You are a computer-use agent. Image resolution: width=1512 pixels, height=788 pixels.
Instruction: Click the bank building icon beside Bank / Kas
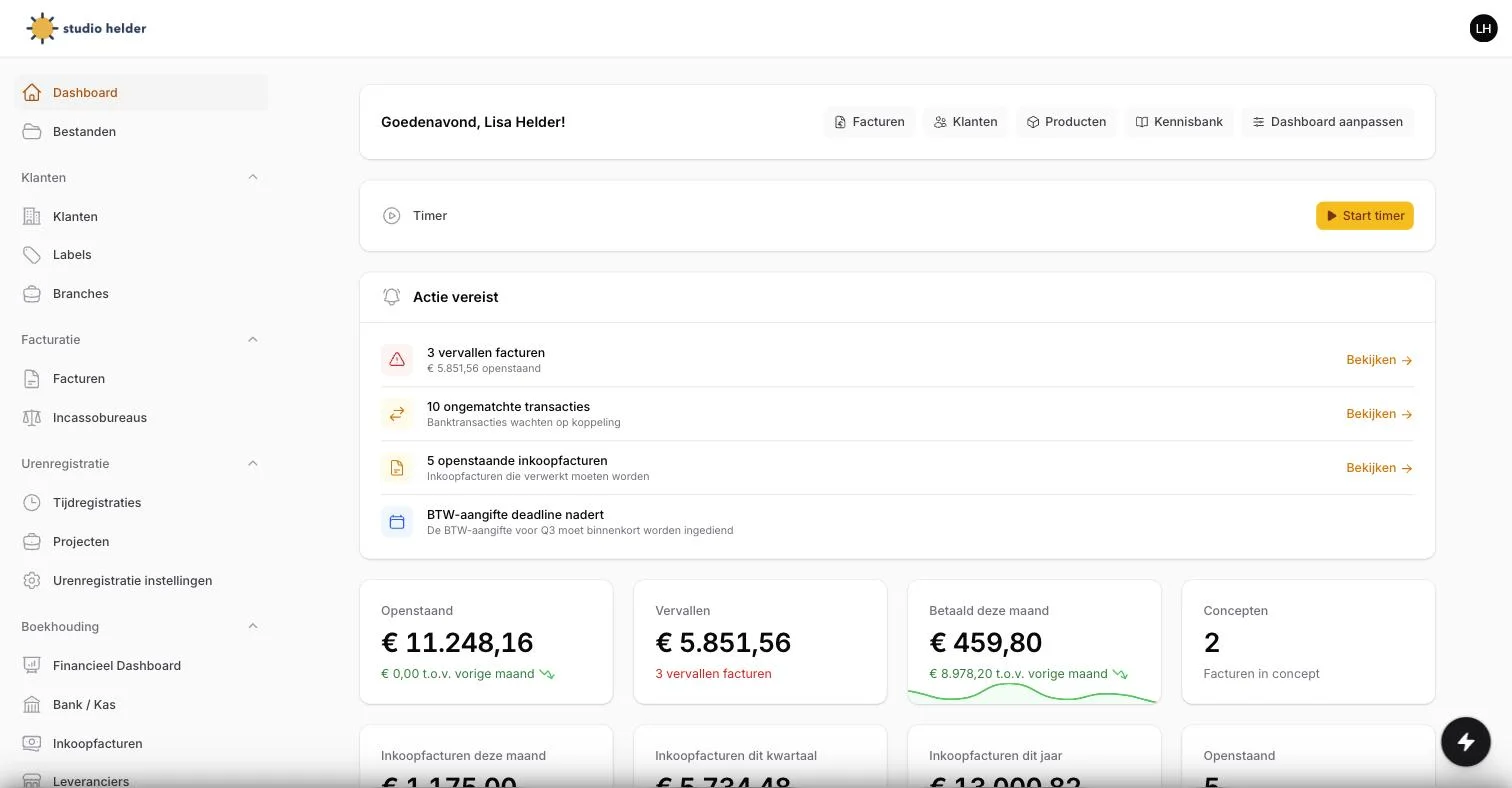tap(32, 705)
